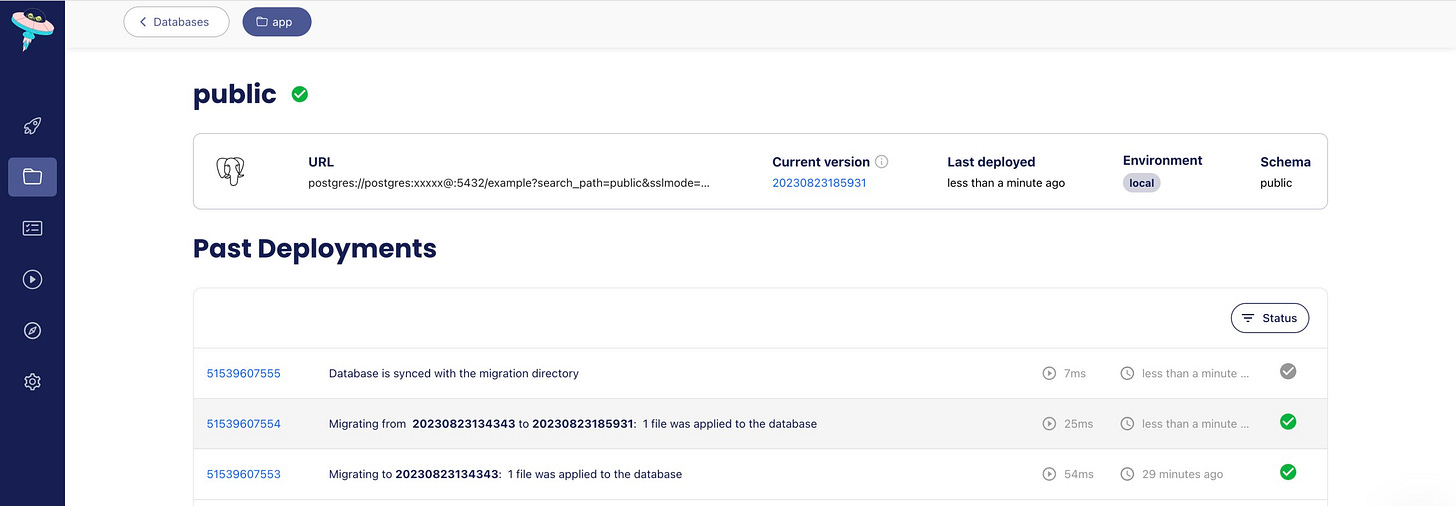Click 'Database is synced with the migration directory'
The image size is (1456, 506).
tap(454, 373)
